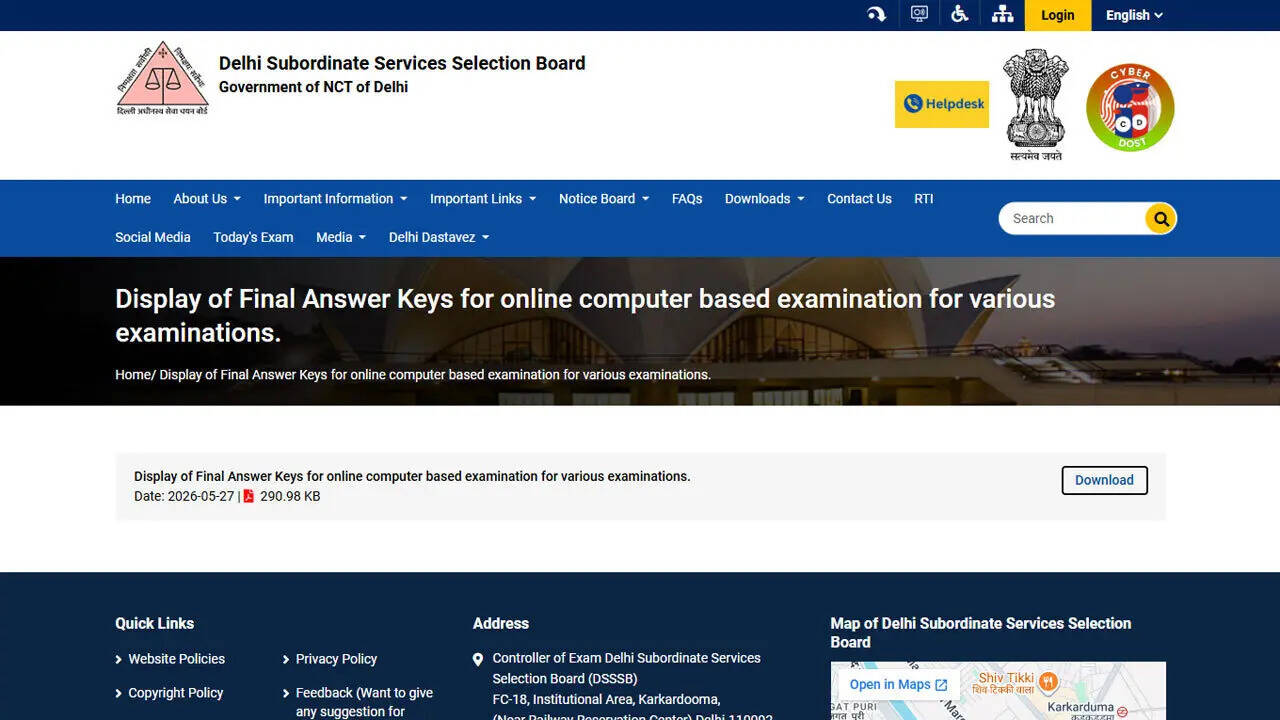Image resolution: width=1280 pixels, height=720 pixels.
Task: Click the Open in Maps button
Action: coord(897,685)
